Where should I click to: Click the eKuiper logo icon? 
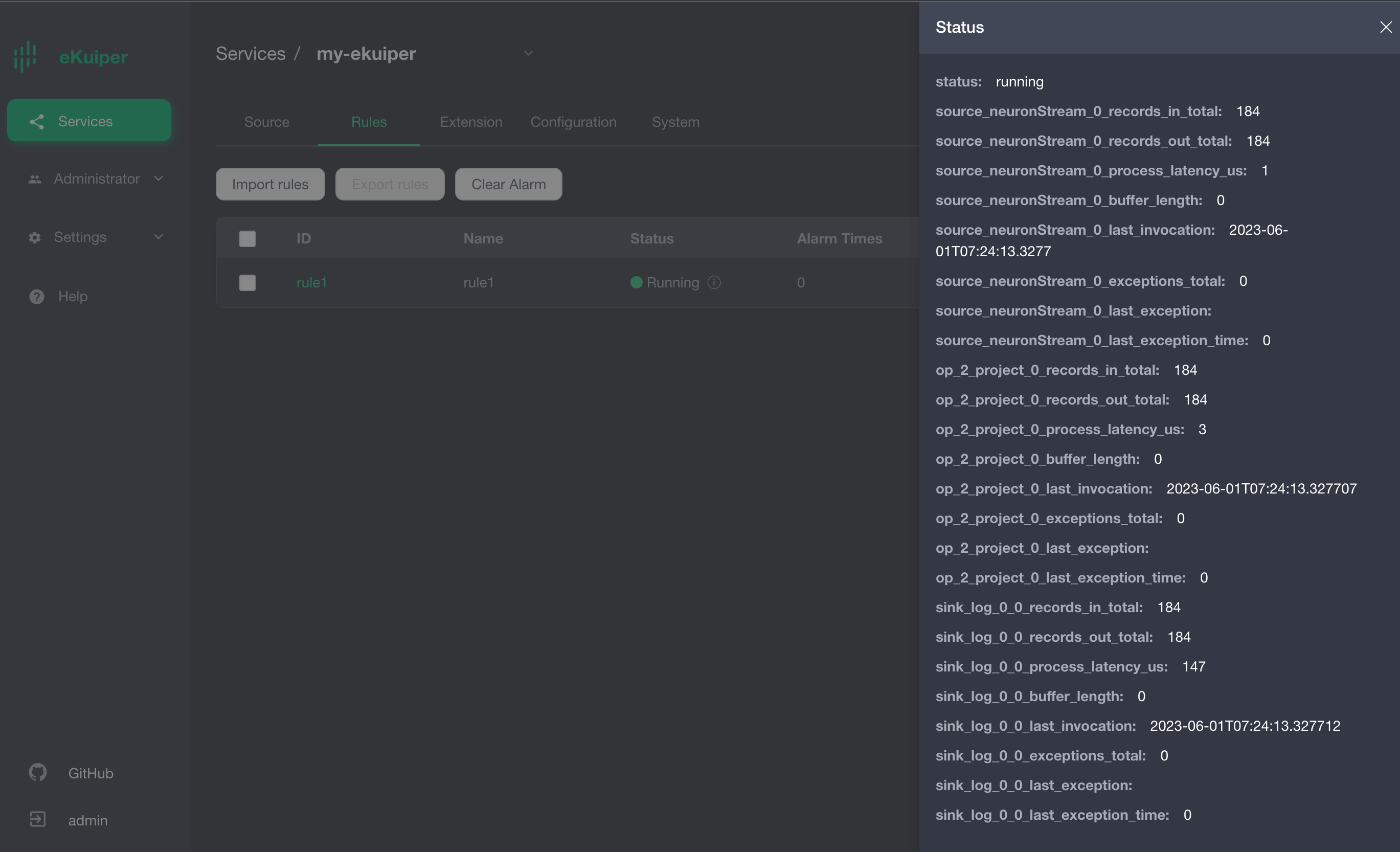pos(25,56)
